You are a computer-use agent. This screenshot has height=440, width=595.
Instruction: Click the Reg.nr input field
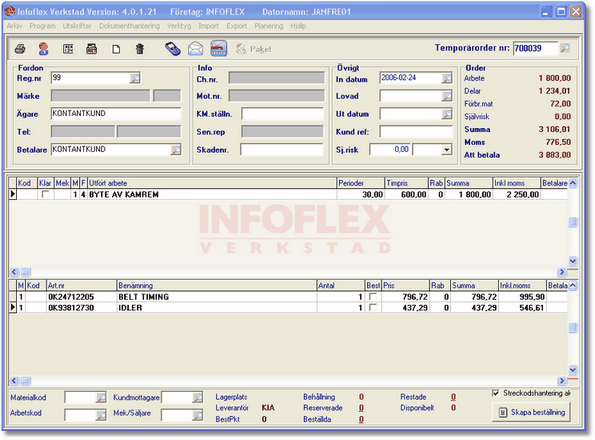pyautogui.click(x=91, y=78)
